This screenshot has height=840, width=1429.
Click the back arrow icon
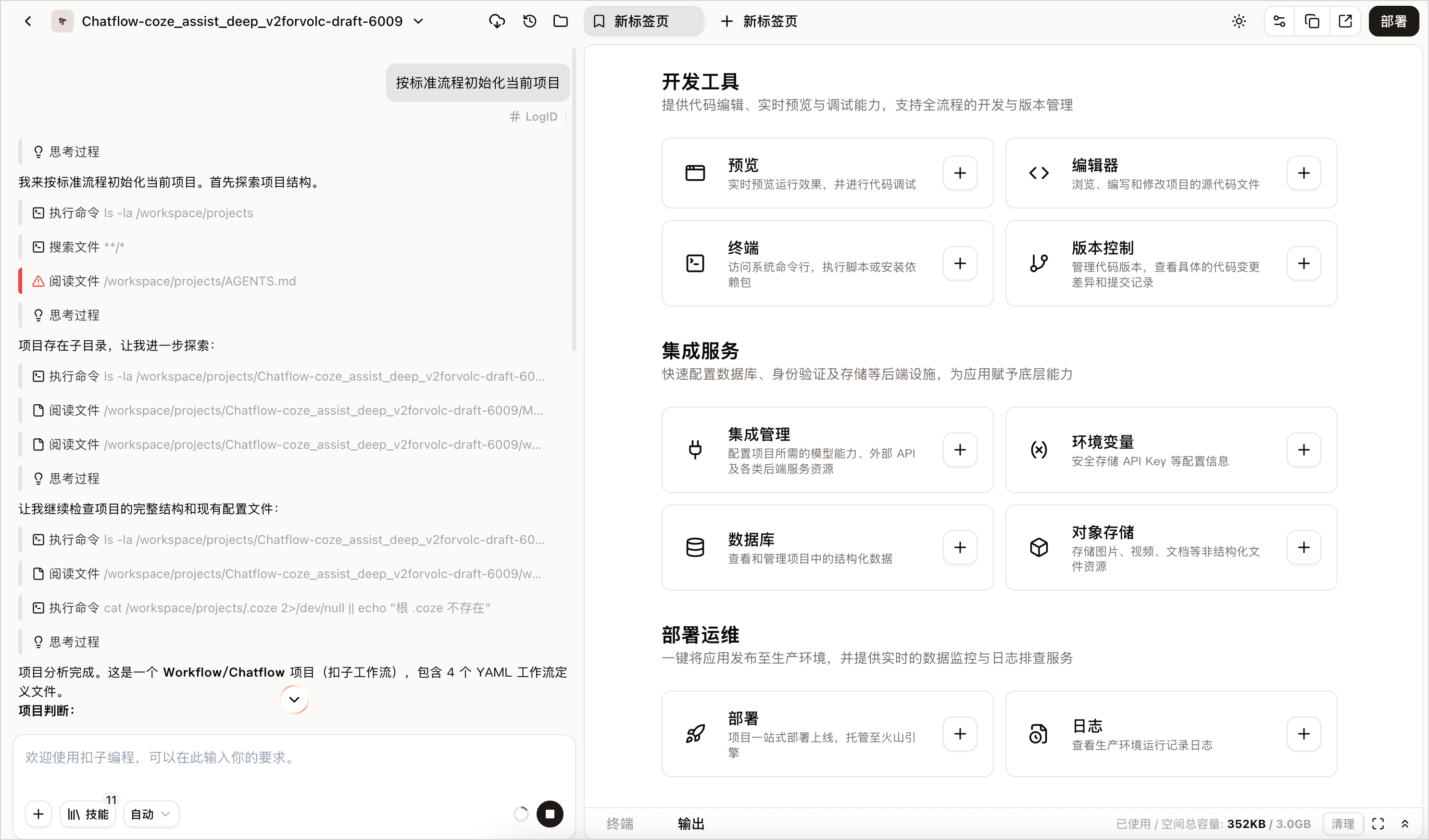click(x=28, y=22)
